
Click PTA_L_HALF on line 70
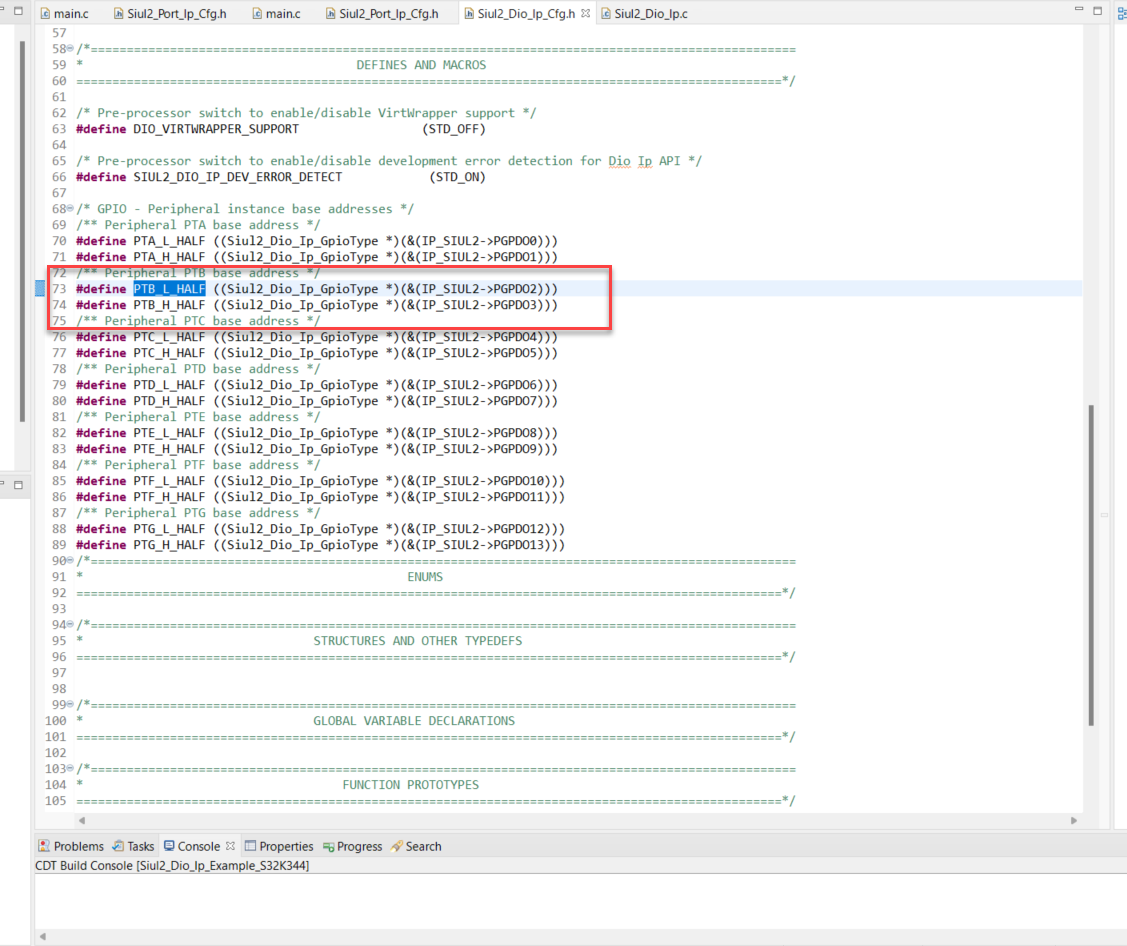170,241
